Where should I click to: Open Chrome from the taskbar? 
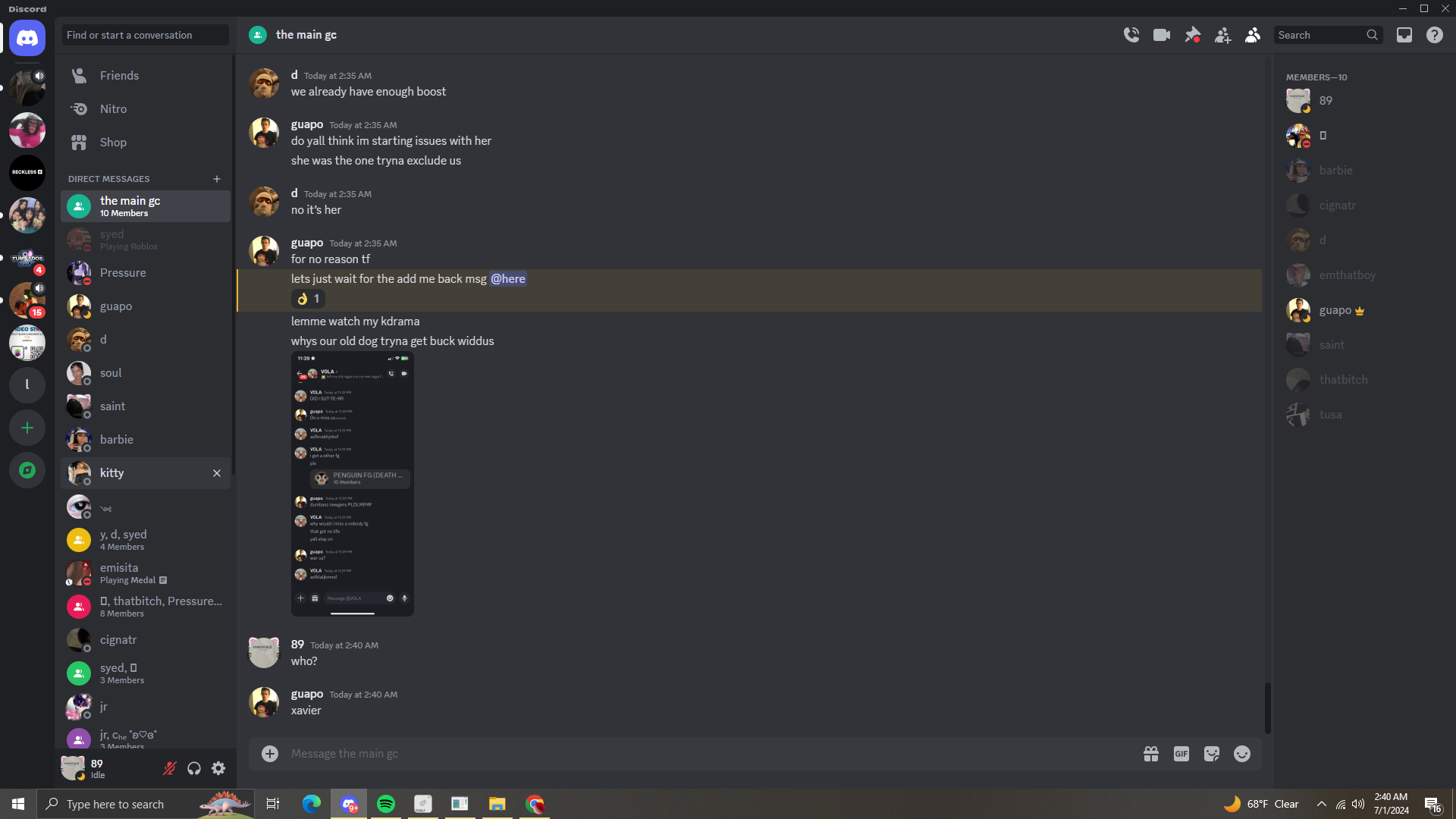[x=535, y=804]
